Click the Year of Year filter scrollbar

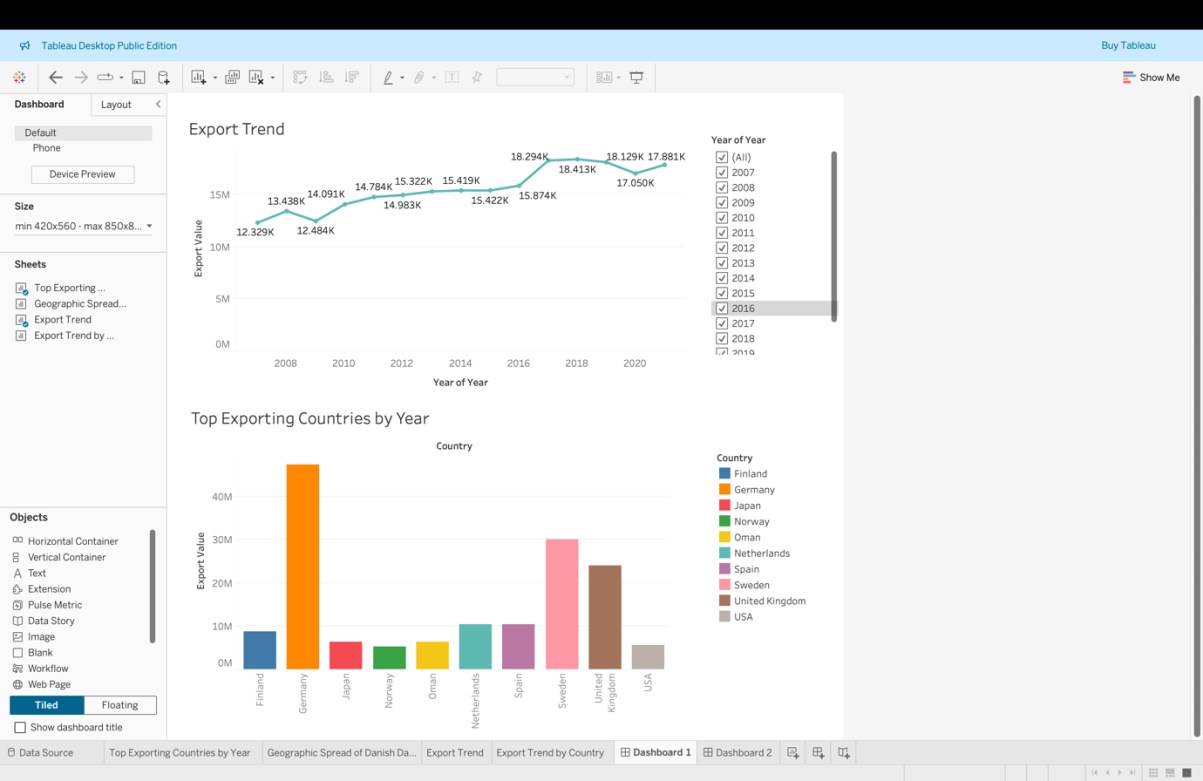tap(834, 236)
